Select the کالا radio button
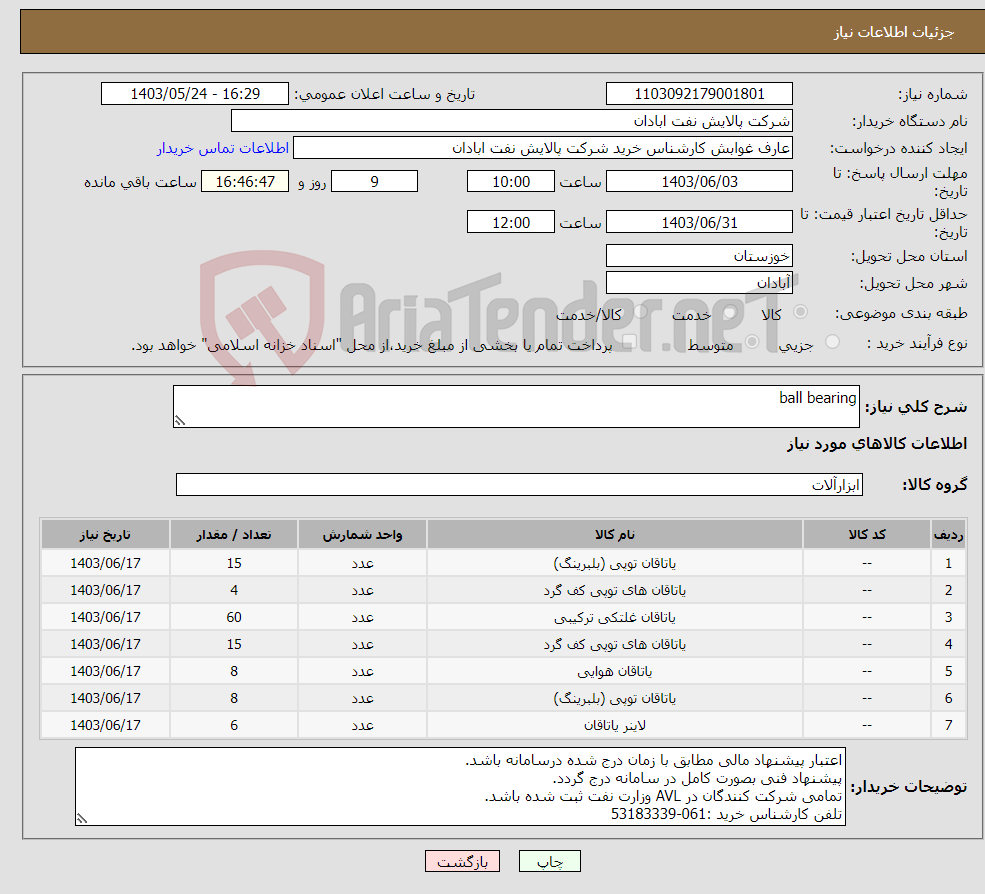This screenshot has width=985, height=894. [x=800, y=312]
